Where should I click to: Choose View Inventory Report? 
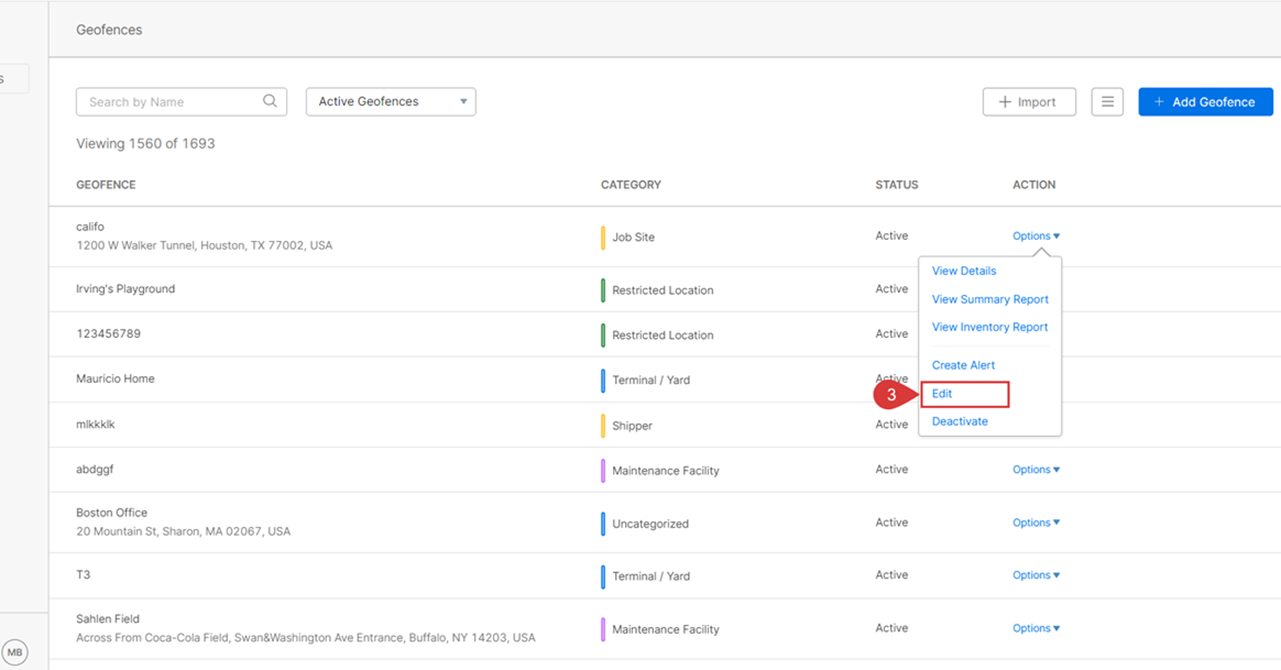(990, 327)
